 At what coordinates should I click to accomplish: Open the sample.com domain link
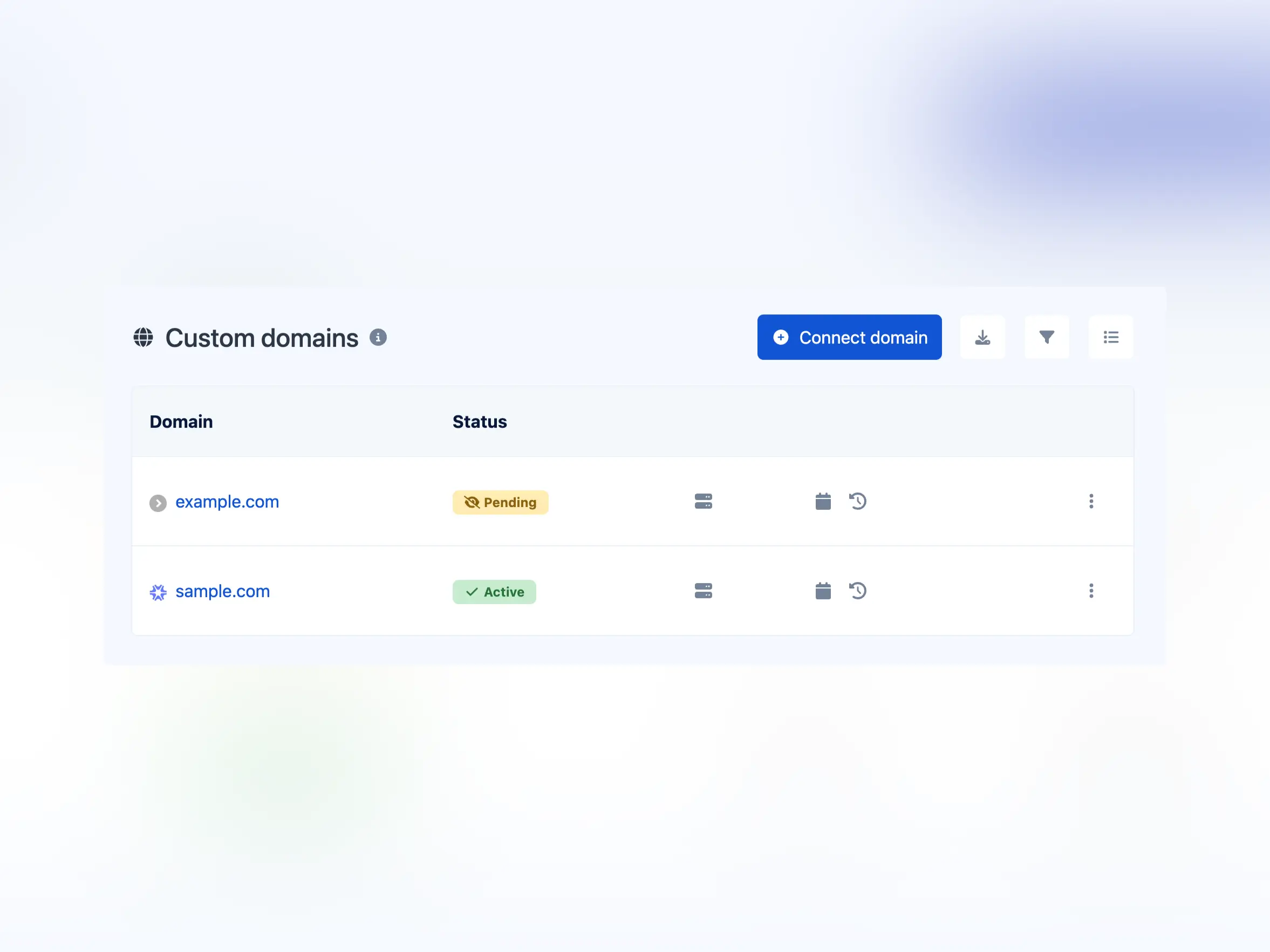coord(223,591)
